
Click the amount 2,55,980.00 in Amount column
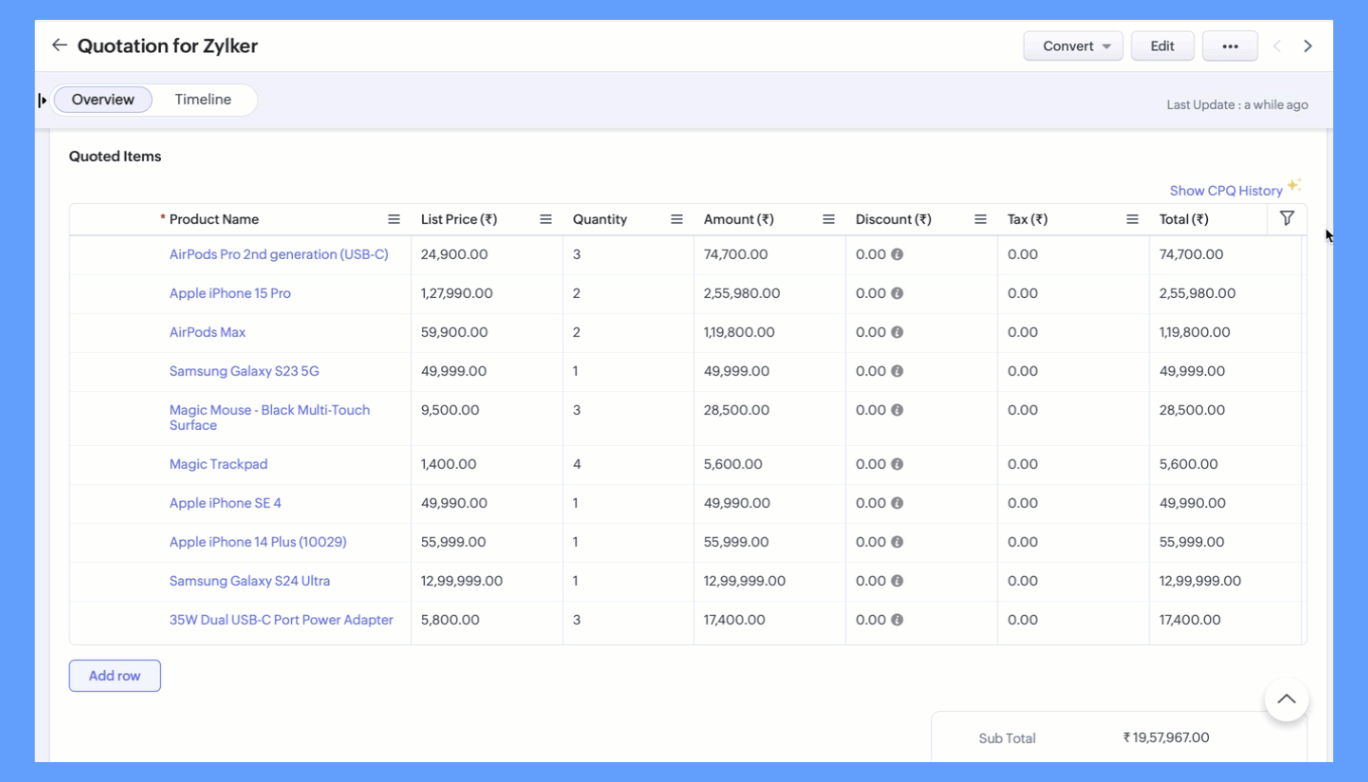(742, 293)
